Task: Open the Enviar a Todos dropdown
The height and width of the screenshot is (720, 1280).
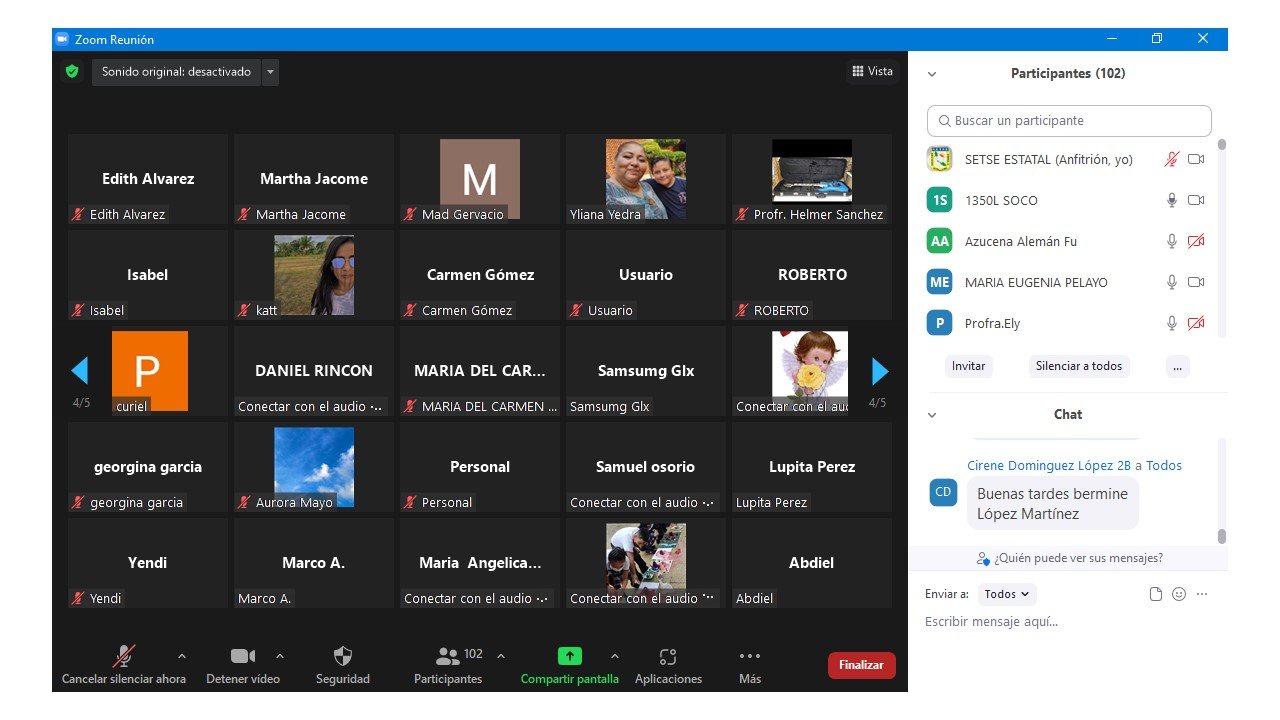Action: 1007,594
